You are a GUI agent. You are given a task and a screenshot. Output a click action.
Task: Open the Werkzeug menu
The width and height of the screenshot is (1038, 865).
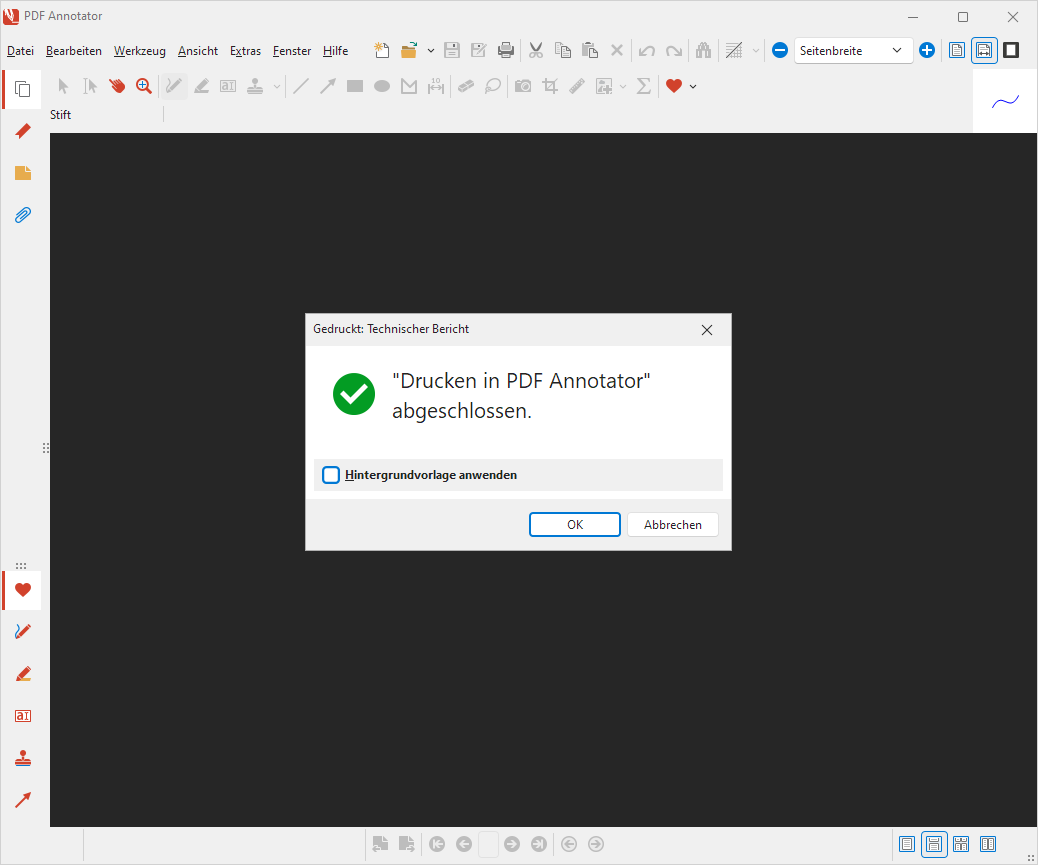click(x=139, y=50)
